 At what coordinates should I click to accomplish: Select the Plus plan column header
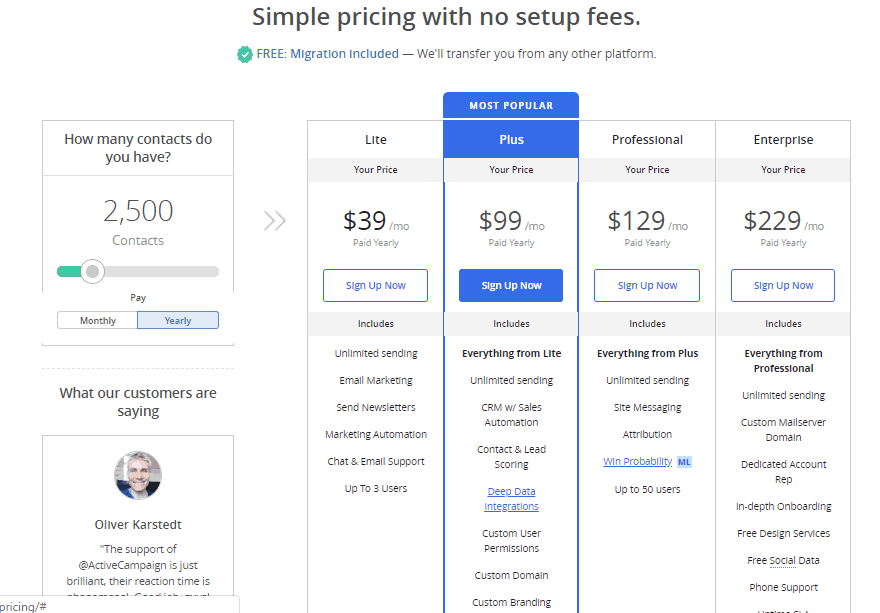click(x=511, y=140)
